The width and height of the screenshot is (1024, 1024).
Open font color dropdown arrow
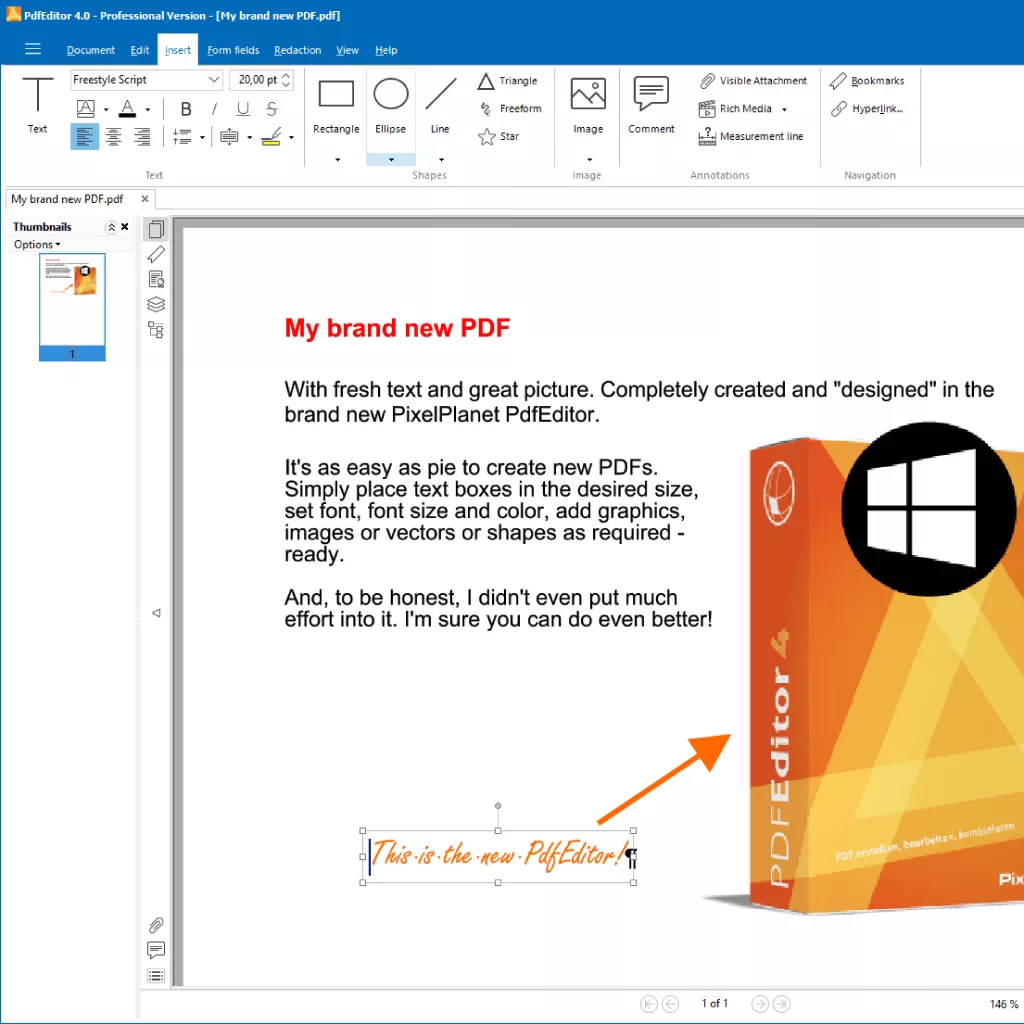tap(148, 110)
